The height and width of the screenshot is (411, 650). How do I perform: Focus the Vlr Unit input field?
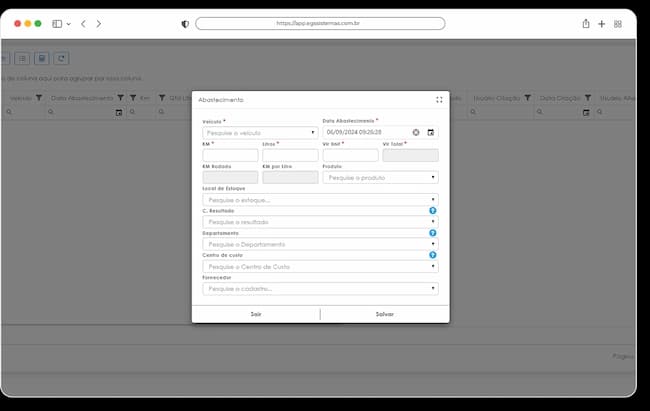coord(351,155)
